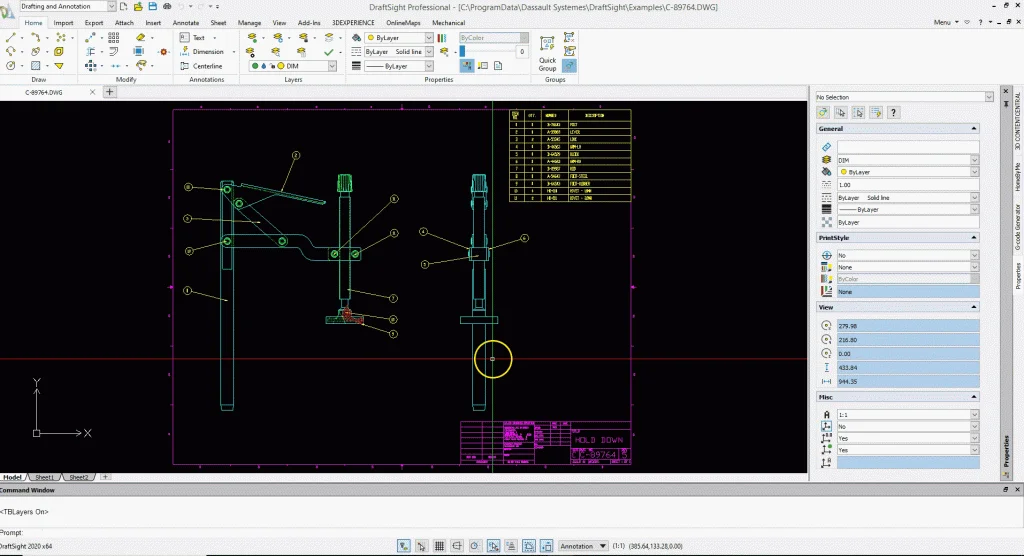Open the Annotation scale dropdown in status bar
This screenshot has width=1024, height=556.
pos(587,546)
